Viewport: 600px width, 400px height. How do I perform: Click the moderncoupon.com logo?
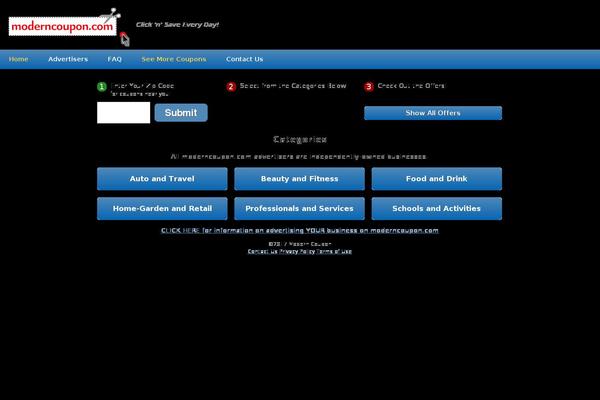[69, 26]
